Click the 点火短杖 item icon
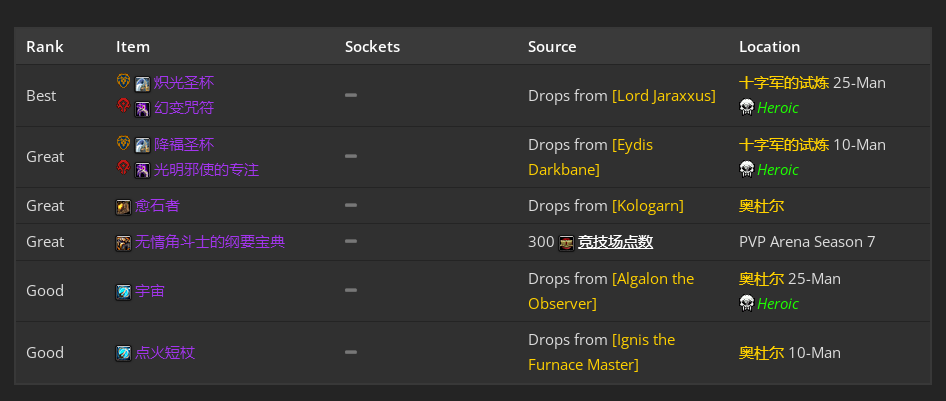The image size is (946, 401). [x=124, y=353]
